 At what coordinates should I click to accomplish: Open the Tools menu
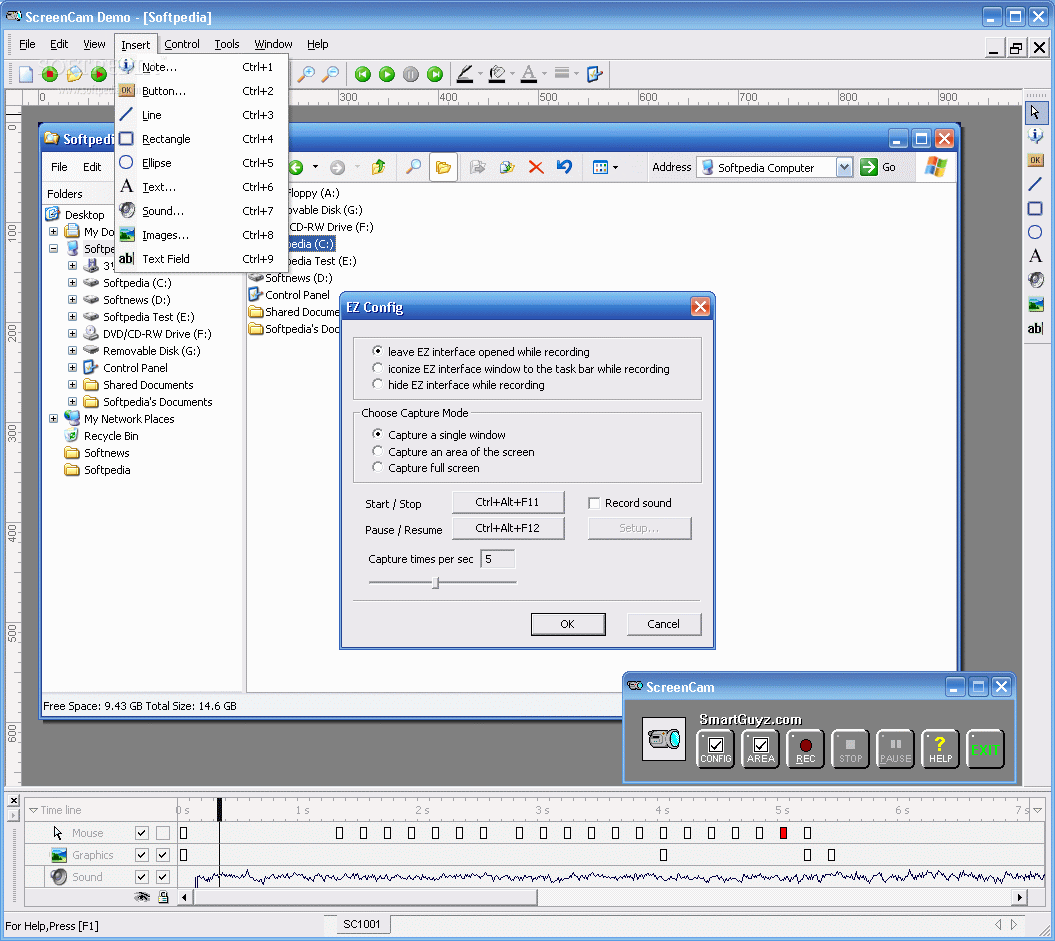pyautogui.click(x=227, y=44)
